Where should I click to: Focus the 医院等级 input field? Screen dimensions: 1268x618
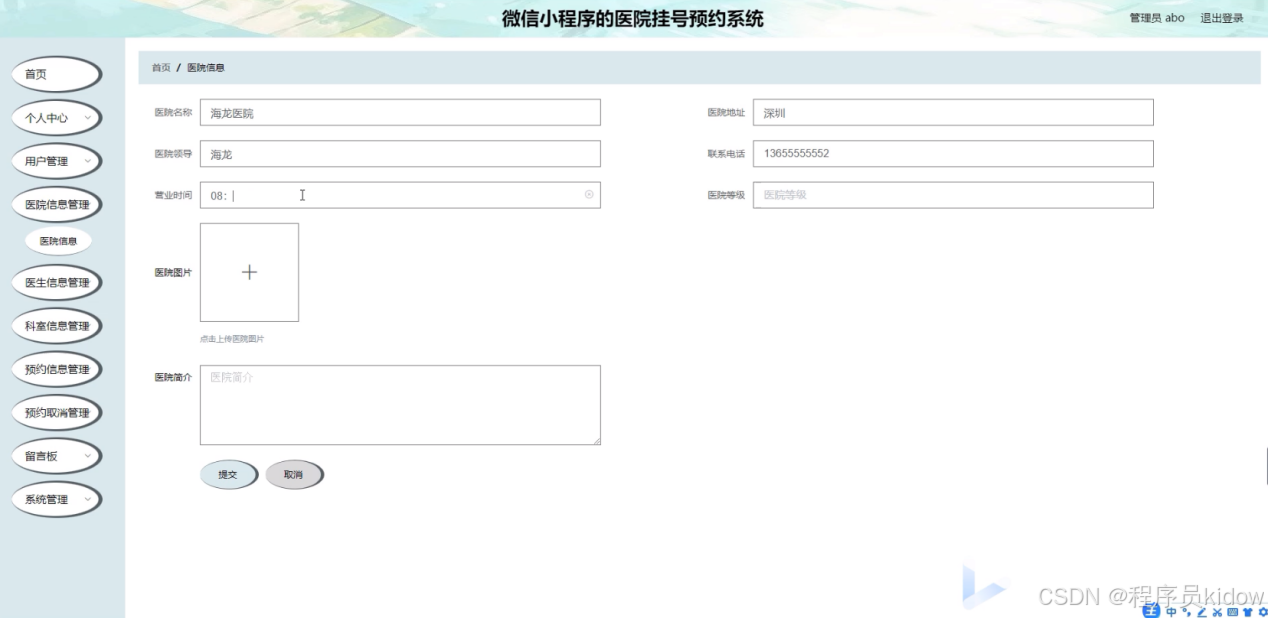click(953, 195)
